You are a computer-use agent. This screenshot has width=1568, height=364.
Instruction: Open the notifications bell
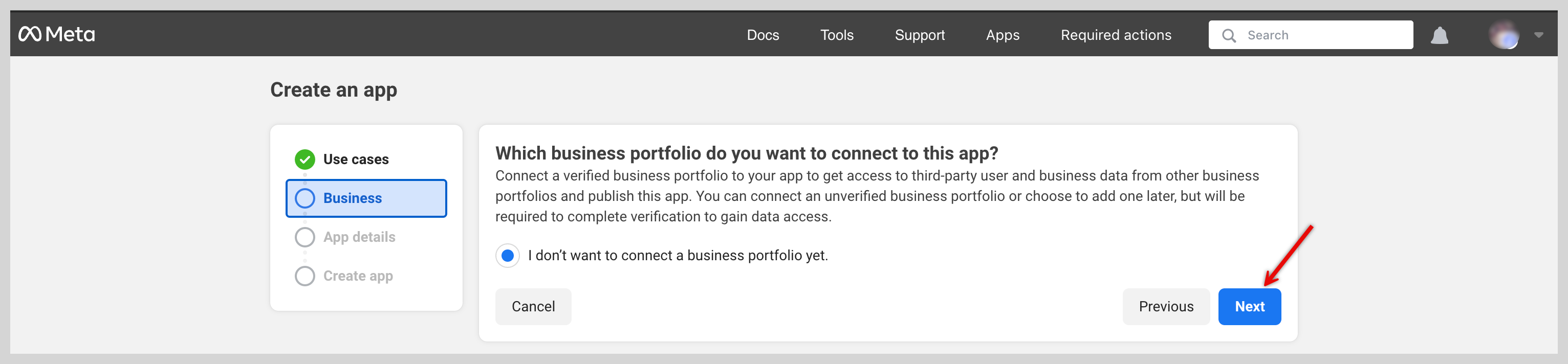coord(1439,35)
